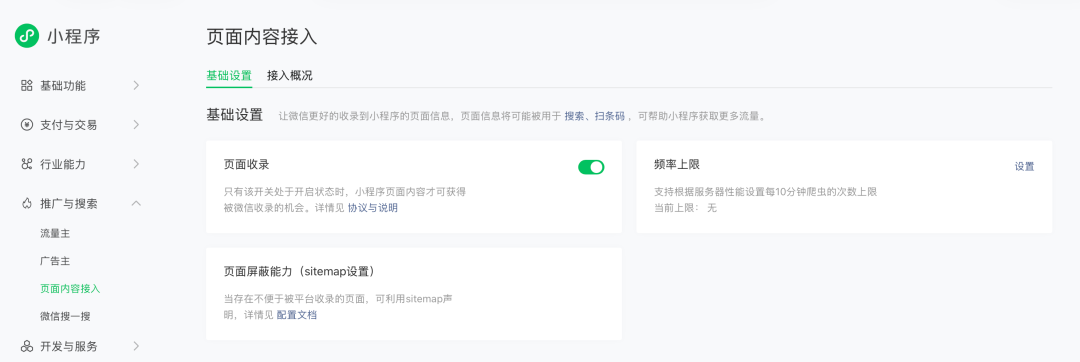This screenshot has width=1080, height=362.
Task: Click the 开发与服务 menu label
Action: point(69,345)
